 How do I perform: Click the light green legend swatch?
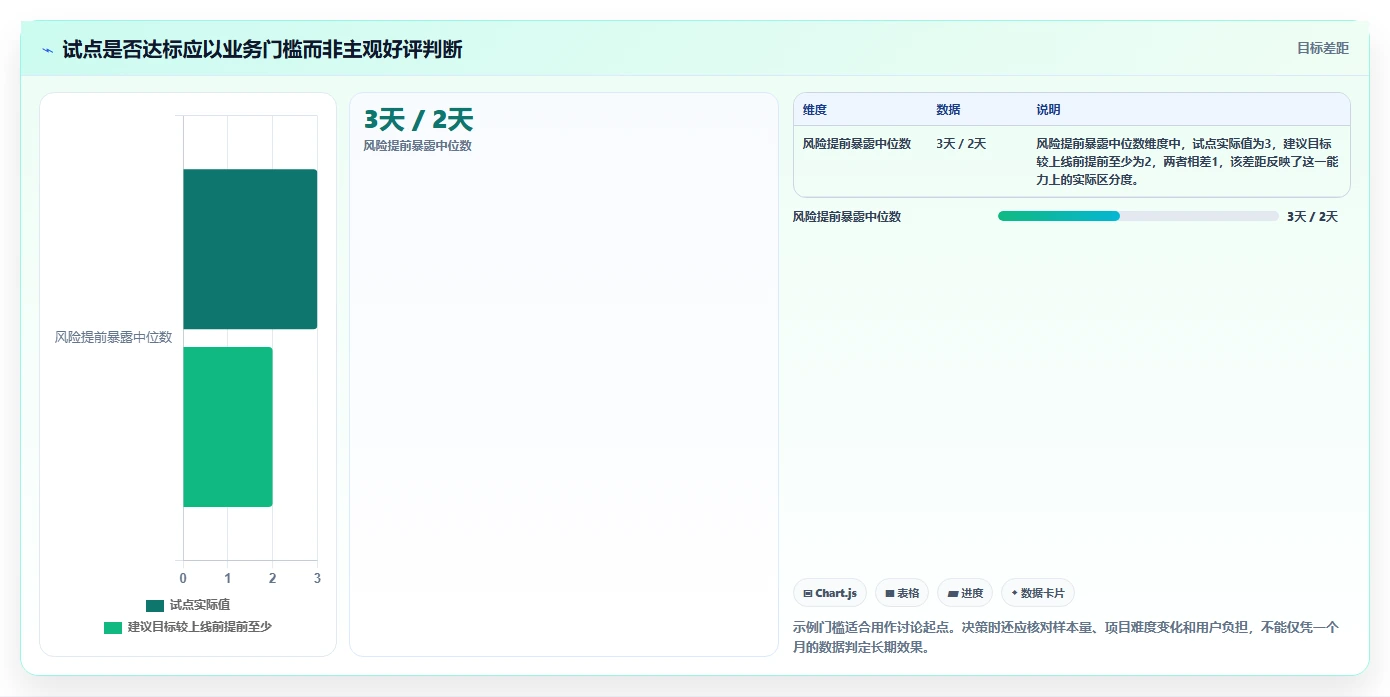tap(113, 627)
